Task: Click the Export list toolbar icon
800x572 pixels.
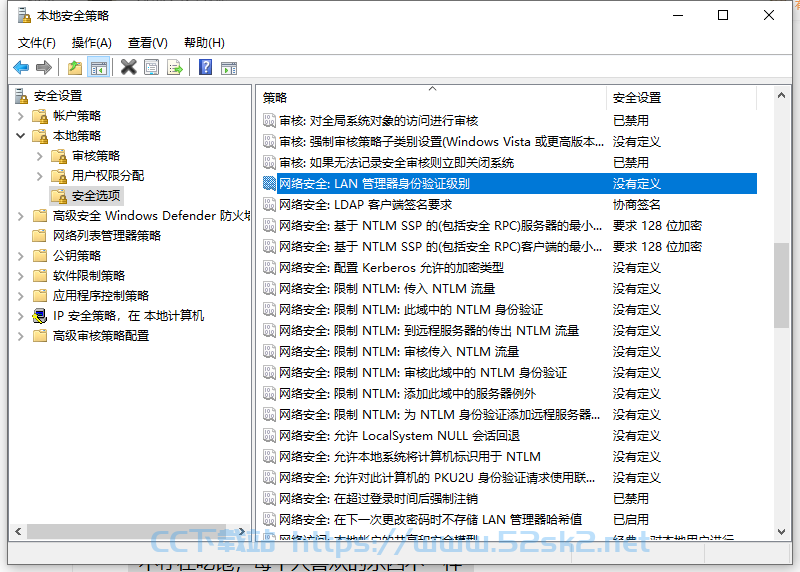Action: point(175,67)
